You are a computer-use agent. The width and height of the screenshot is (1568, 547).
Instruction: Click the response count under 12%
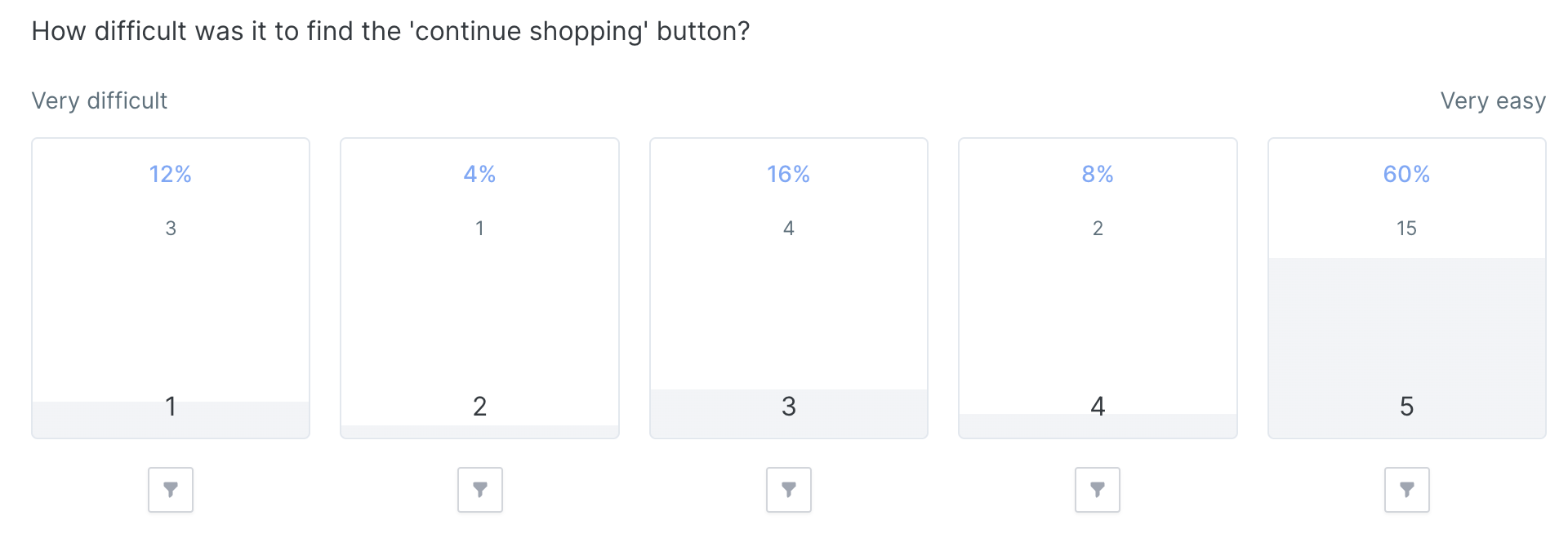[171, 229]
